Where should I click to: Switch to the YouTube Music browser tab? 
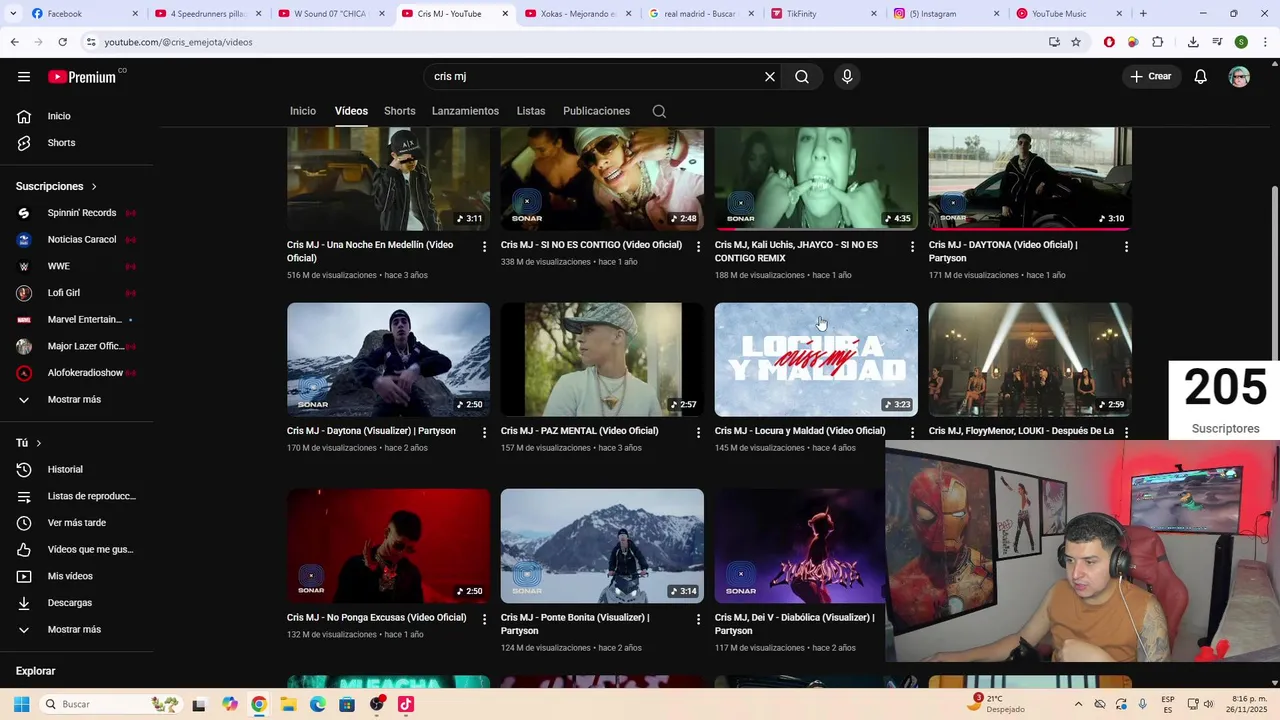[x=1068, y=14]
